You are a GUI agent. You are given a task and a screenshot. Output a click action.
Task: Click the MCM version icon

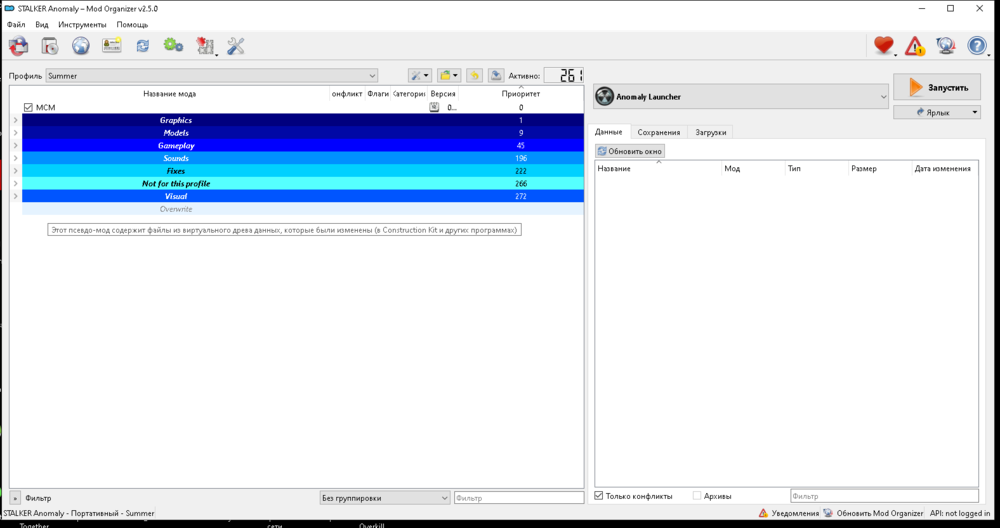pyautogui.click(x=434, y=108)
